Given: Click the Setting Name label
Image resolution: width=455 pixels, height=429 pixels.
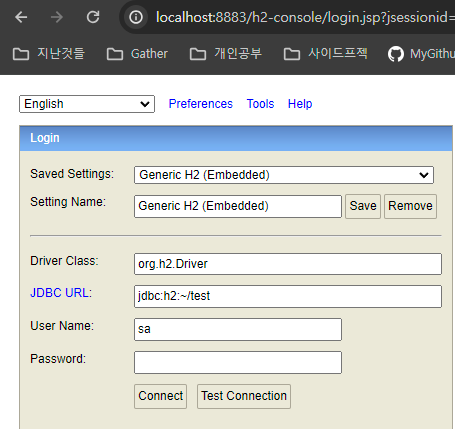Looking at the screenshot, I should click(68, 202).
